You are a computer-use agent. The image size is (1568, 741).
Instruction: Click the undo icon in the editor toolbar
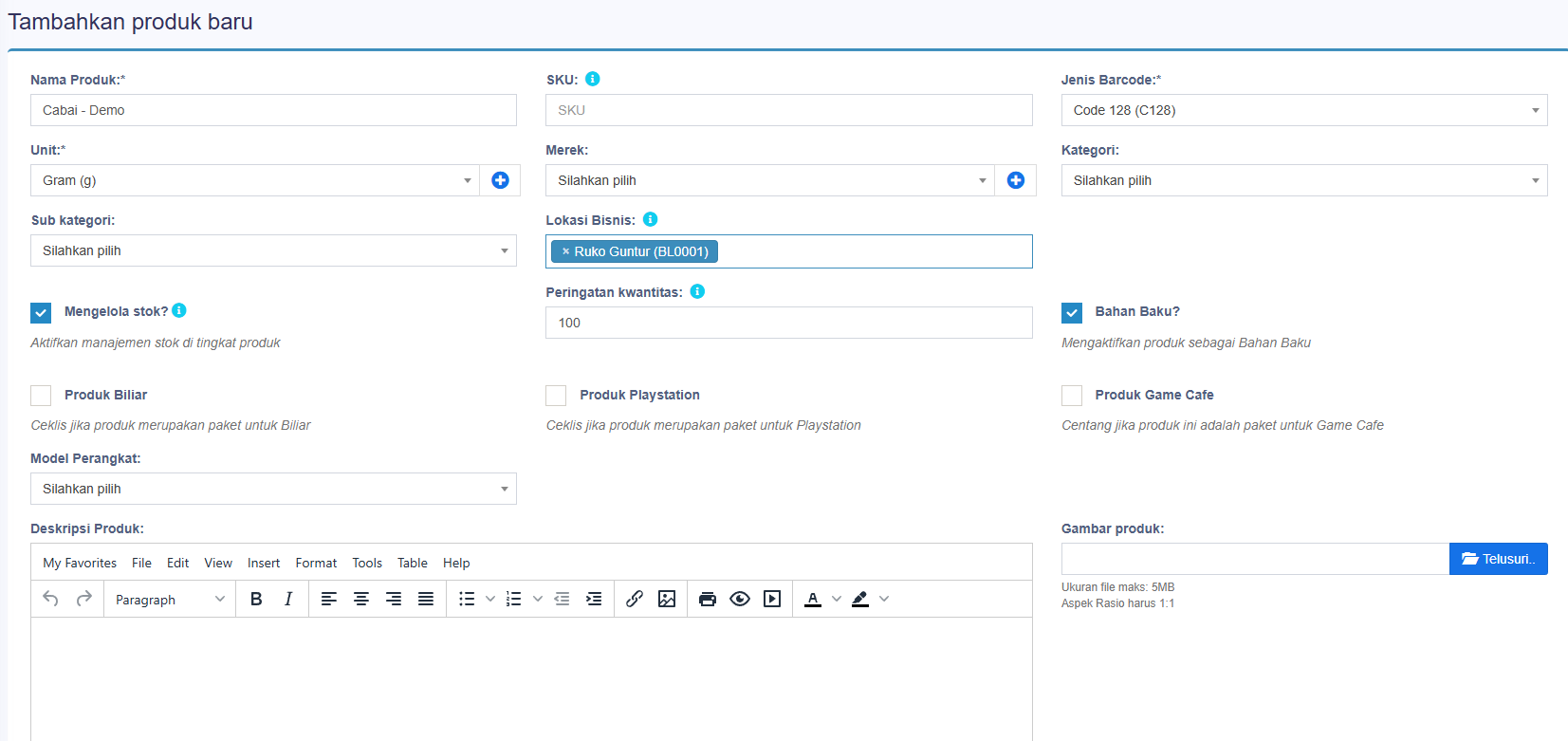(x=51, y=599)
